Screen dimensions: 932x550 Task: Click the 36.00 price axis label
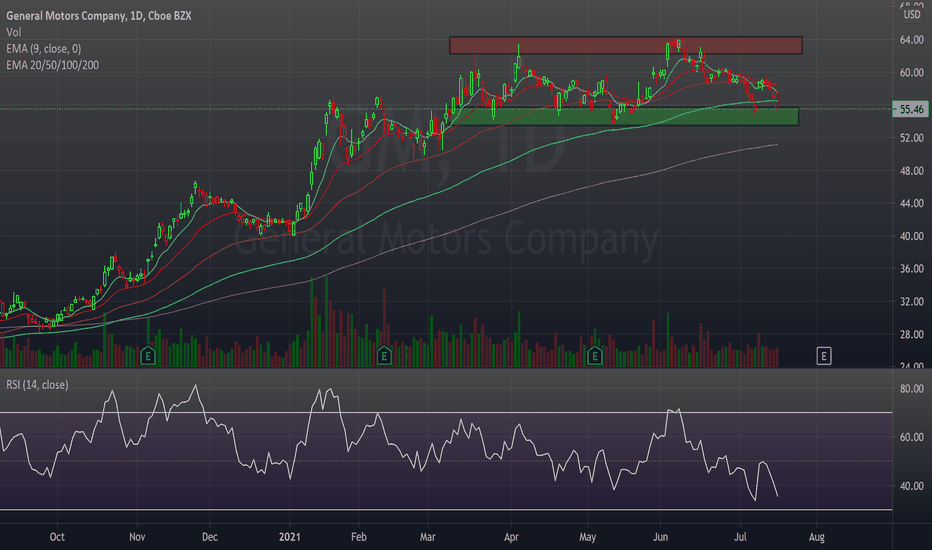tap(911, 269)
